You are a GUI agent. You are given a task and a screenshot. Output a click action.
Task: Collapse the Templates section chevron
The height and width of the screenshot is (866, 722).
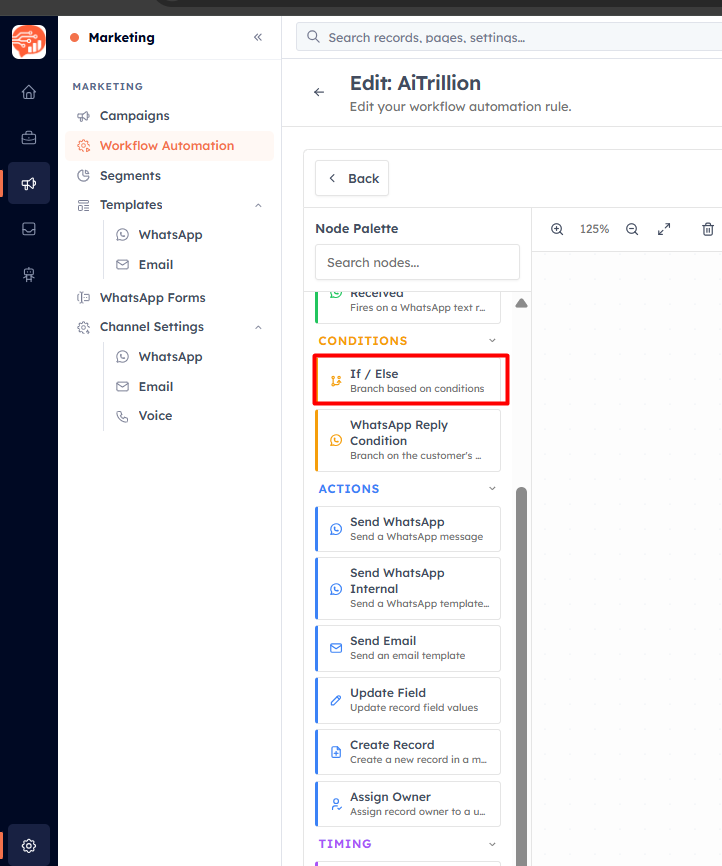[x=258, y=205]
